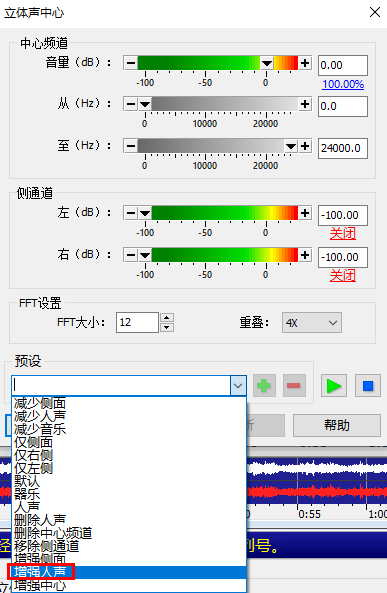Image resolution: width=387 pixels, height=593 pixels.
Task: Select preset 仅左侧
Action: coord(129,468)
